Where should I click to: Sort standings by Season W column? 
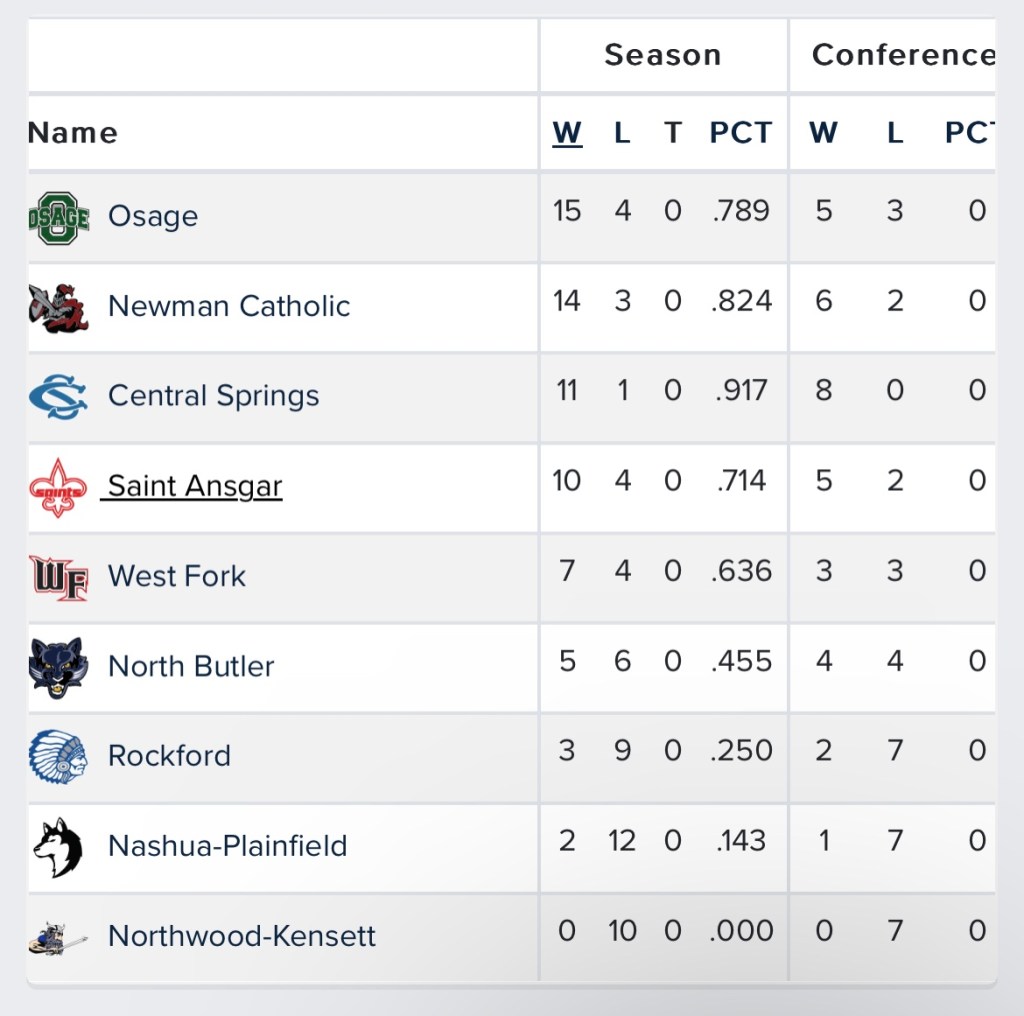[567, 133]
